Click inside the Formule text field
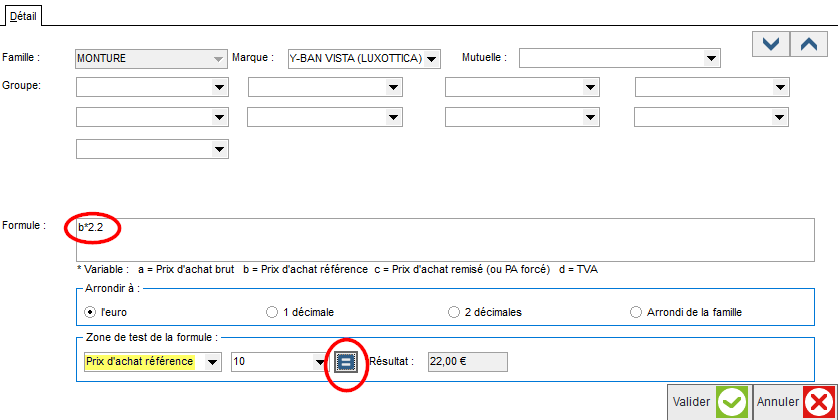This screenshot has height=420, width=838. click(445, 239)
